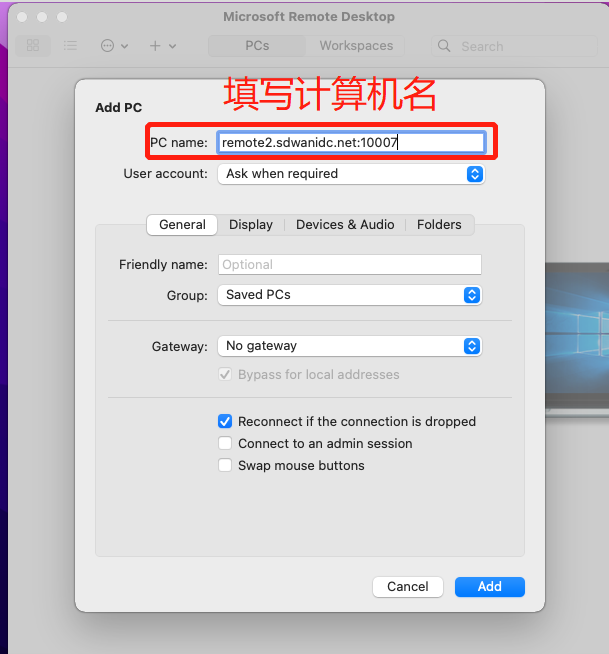Open the Gateway dropdown
The height and width of the screenshot is (654, 609).
(x=350, y=346)
